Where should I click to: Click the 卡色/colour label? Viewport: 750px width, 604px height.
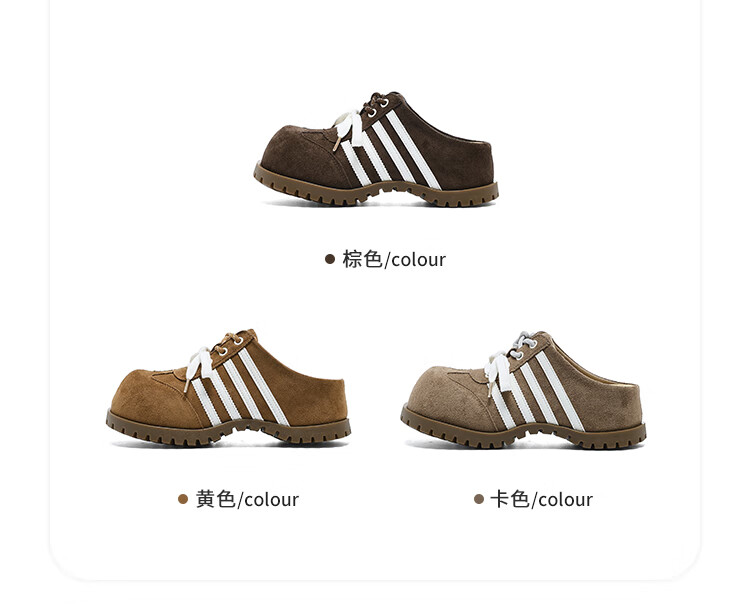[542, 499]
